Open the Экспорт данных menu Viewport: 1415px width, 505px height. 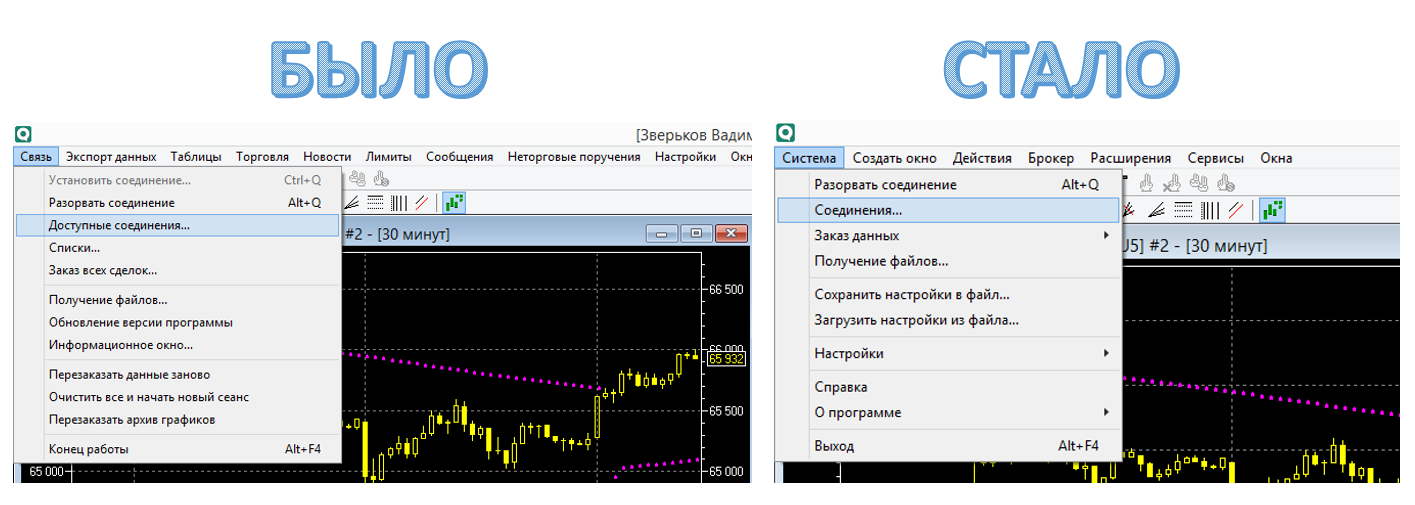point(111,157)
